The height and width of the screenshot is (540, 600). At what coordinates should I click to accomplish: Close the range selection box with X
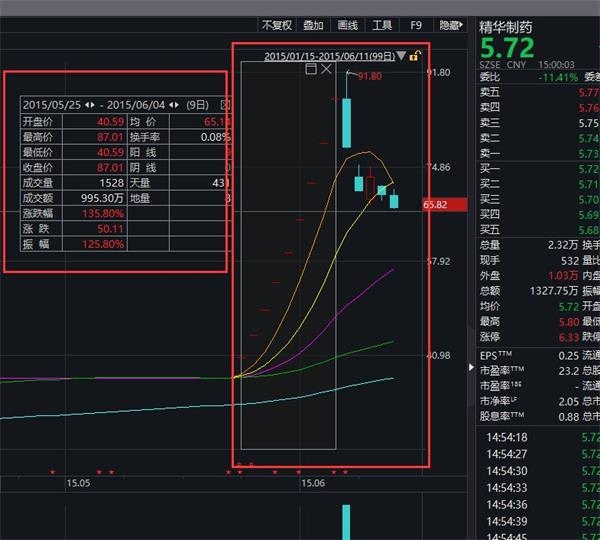click(x=327, y=70)
